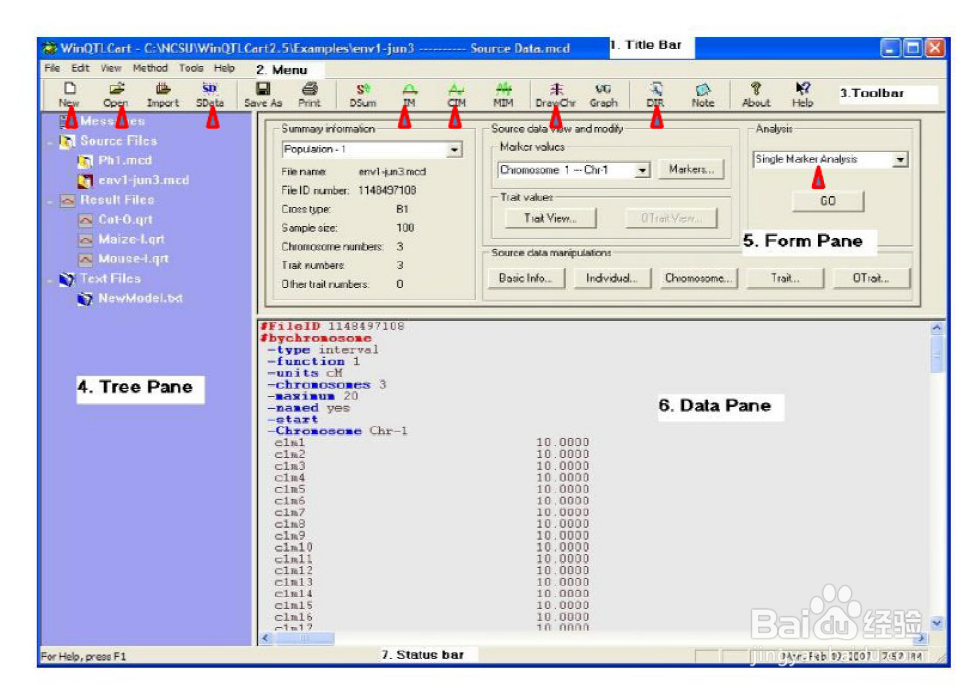Click the Save As toolbar icon
The image size is (978, 688).
[263, 95]
